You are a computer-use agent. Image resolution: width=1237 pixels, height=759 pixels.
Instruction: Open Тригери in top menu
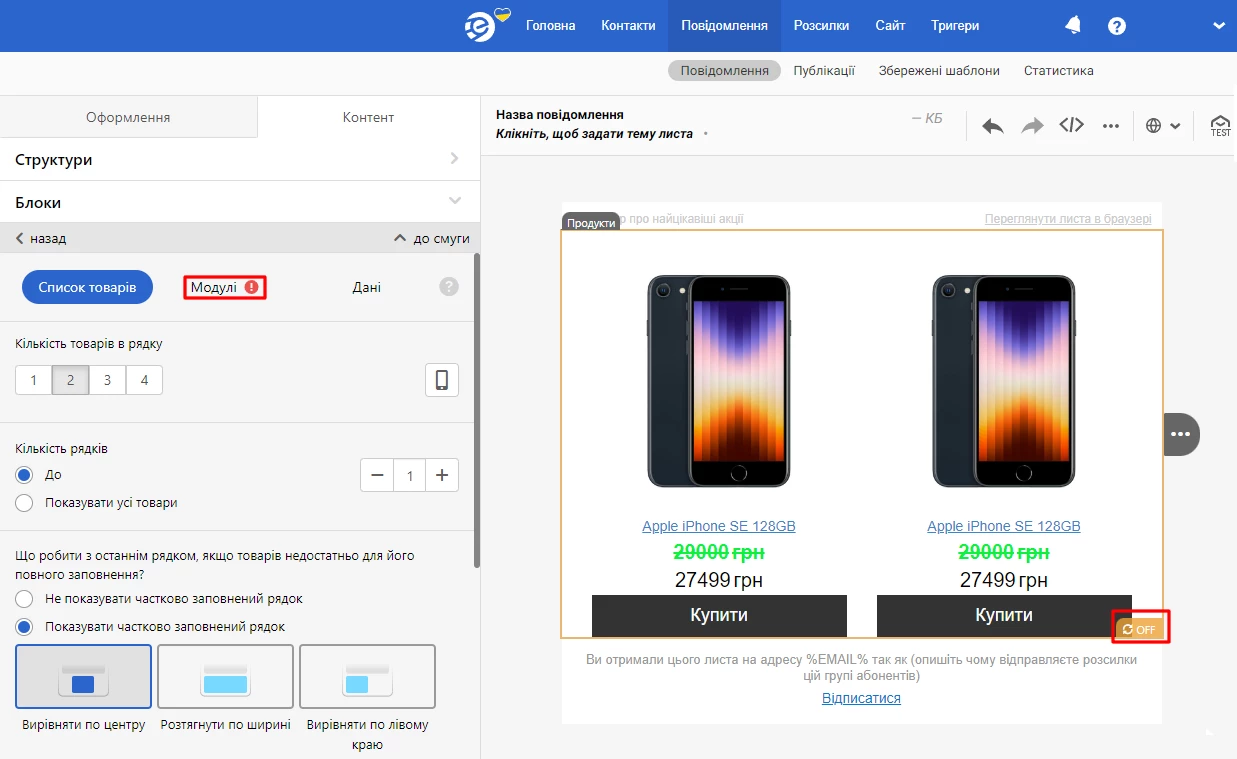tap(955, 26)
